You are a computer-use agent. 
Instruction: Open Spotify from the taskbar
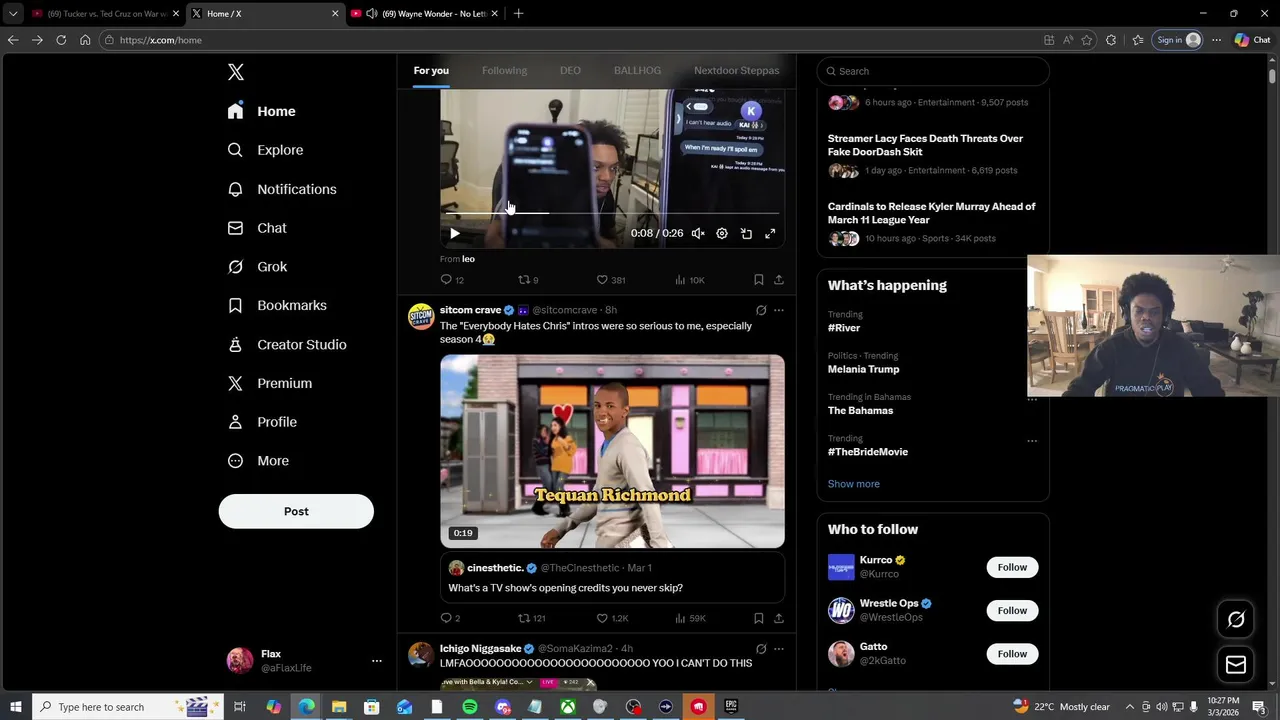pos(470,707)
